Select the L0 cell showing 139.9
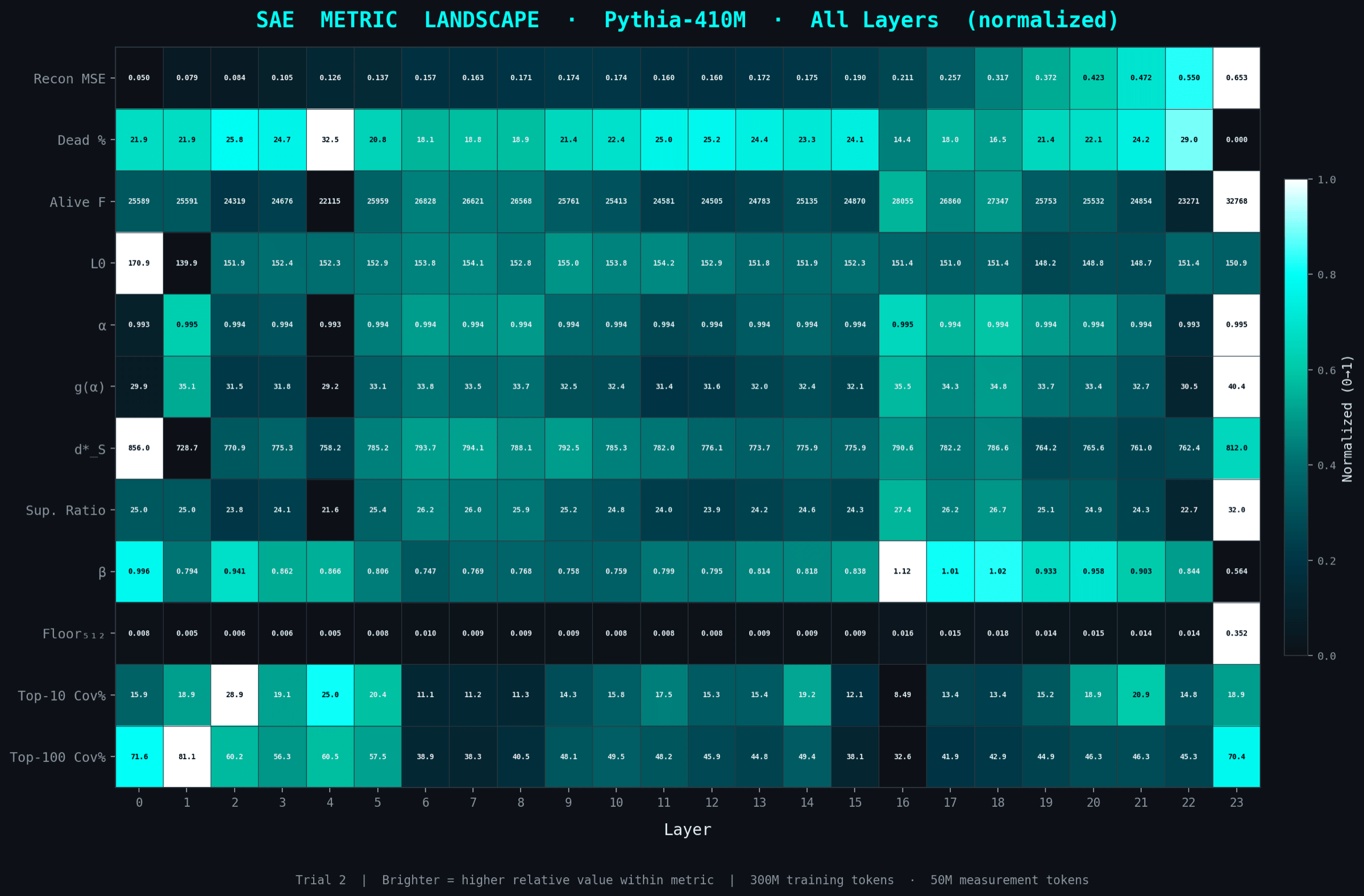 pos(187,263)
